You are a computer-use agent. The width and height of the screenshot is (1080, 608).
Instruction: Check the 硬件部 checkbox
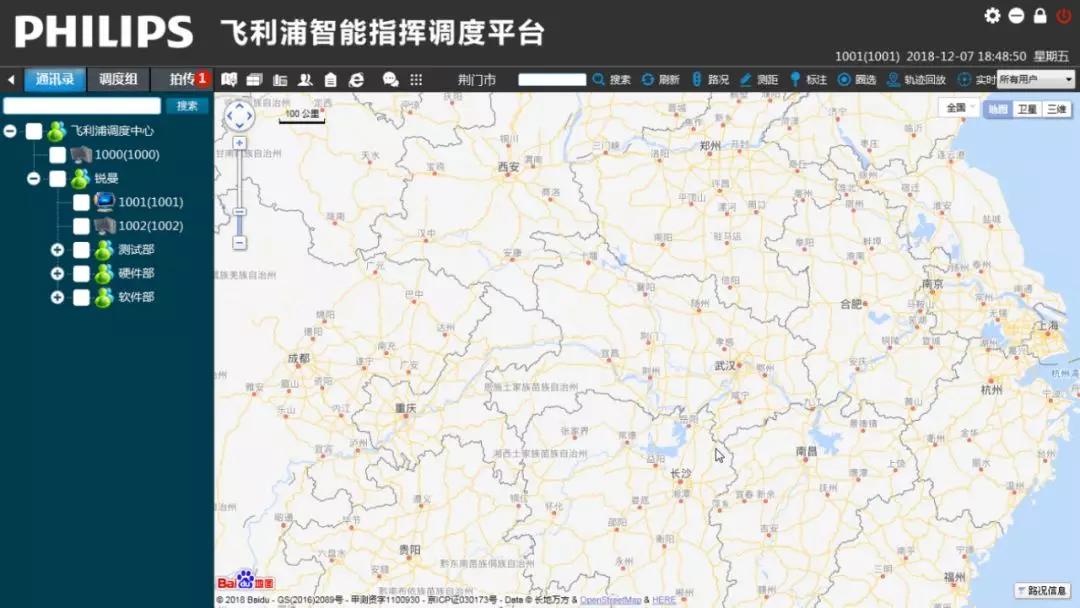pos(81,273)
